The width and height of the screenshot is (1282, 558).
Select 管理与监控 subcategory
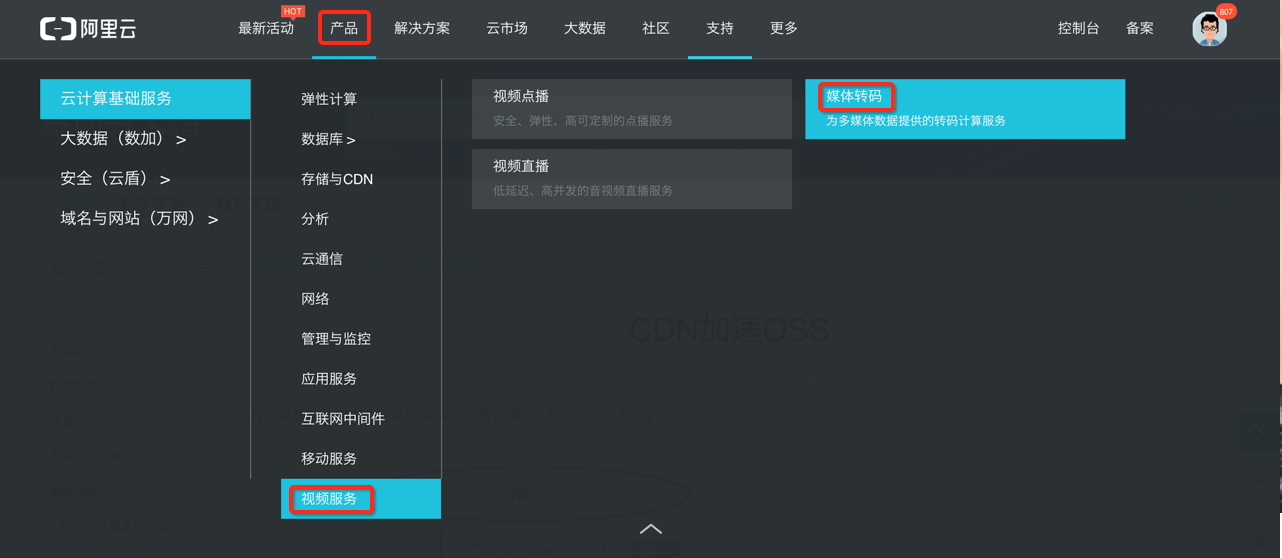(336, 339)
